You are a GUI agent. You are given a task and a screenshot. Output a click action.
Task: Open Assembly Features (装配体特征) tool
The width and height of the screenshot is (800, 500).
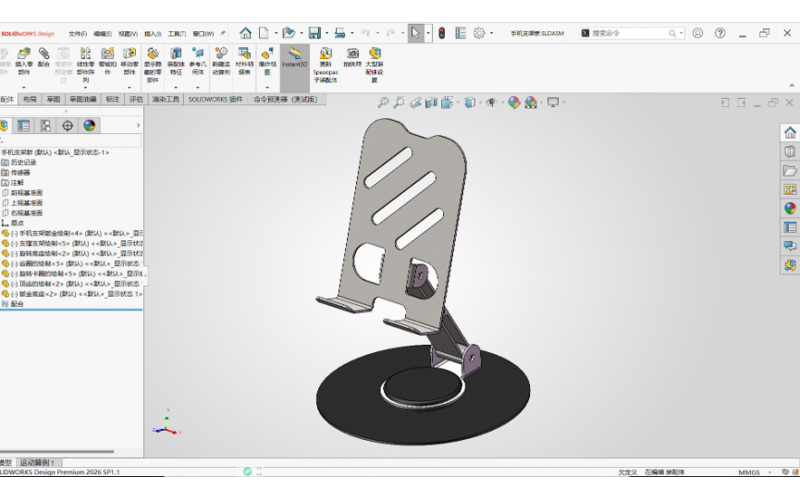(x=176, y=62)
